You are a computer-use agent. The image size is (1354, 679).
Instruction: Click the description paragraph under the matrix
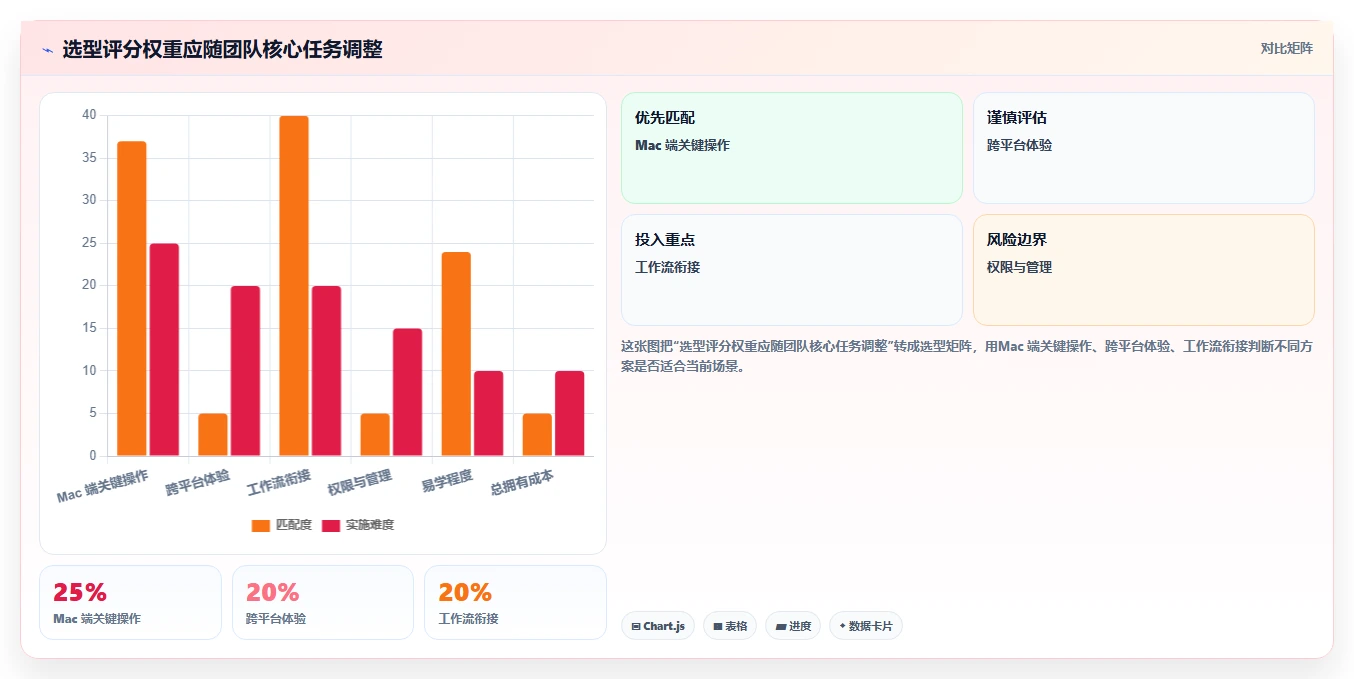coord(967,356)
